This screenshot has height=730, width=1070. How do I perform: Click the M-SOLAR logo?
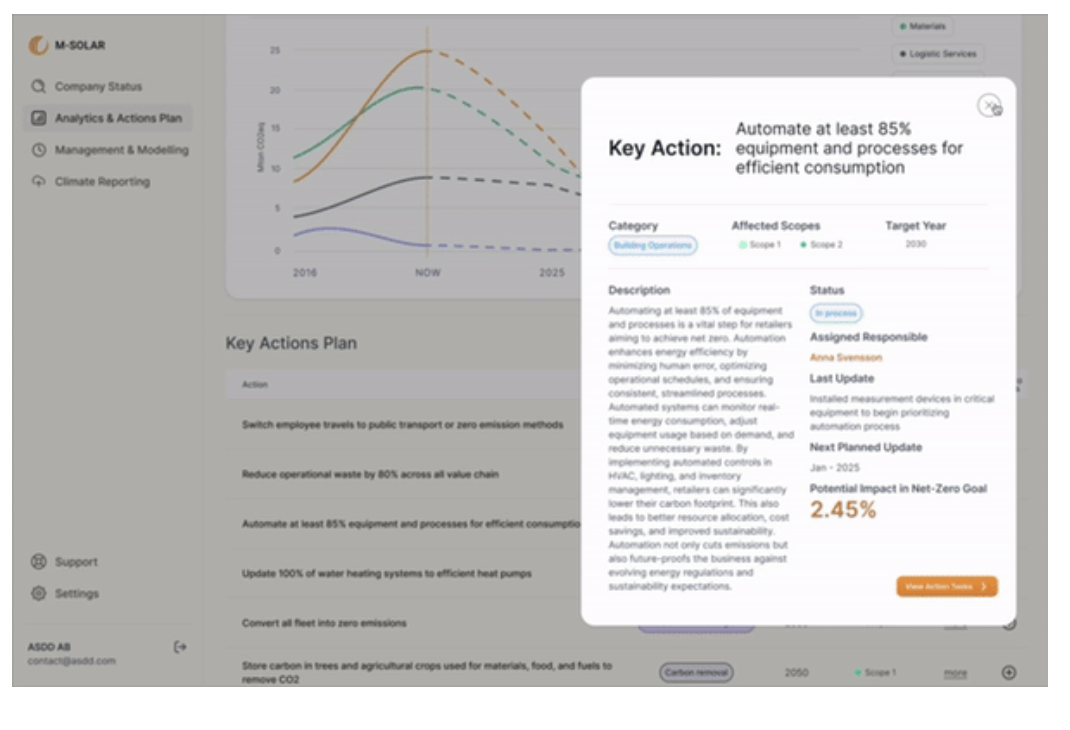38,45
